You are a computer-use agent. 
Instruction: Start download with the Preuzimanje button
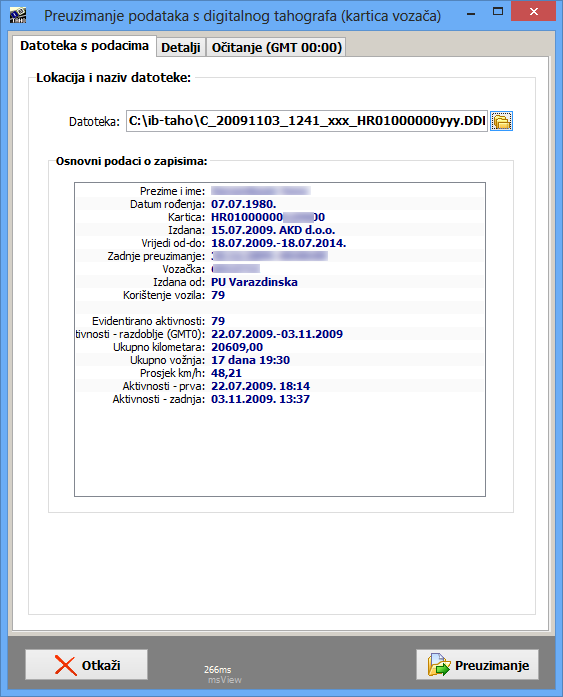coord(477,665)
